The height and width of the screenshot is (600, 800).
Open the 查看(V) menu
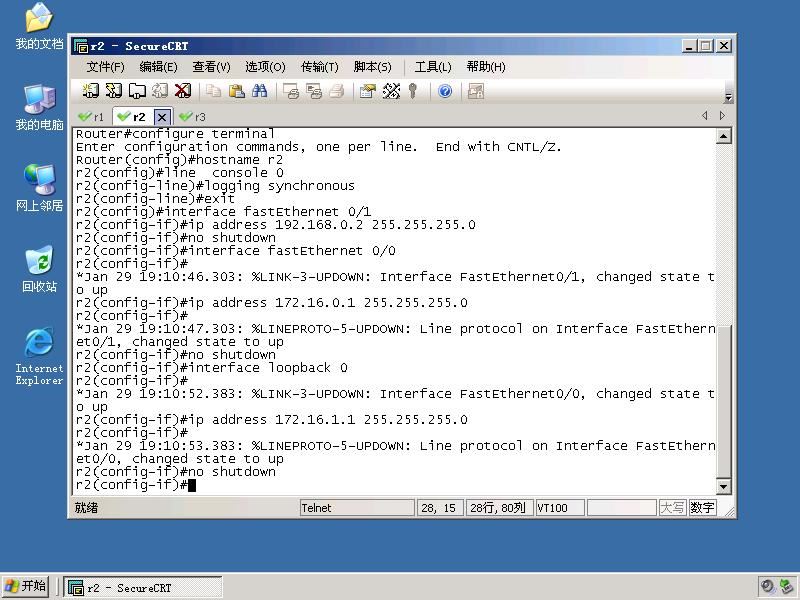point(211,67)
